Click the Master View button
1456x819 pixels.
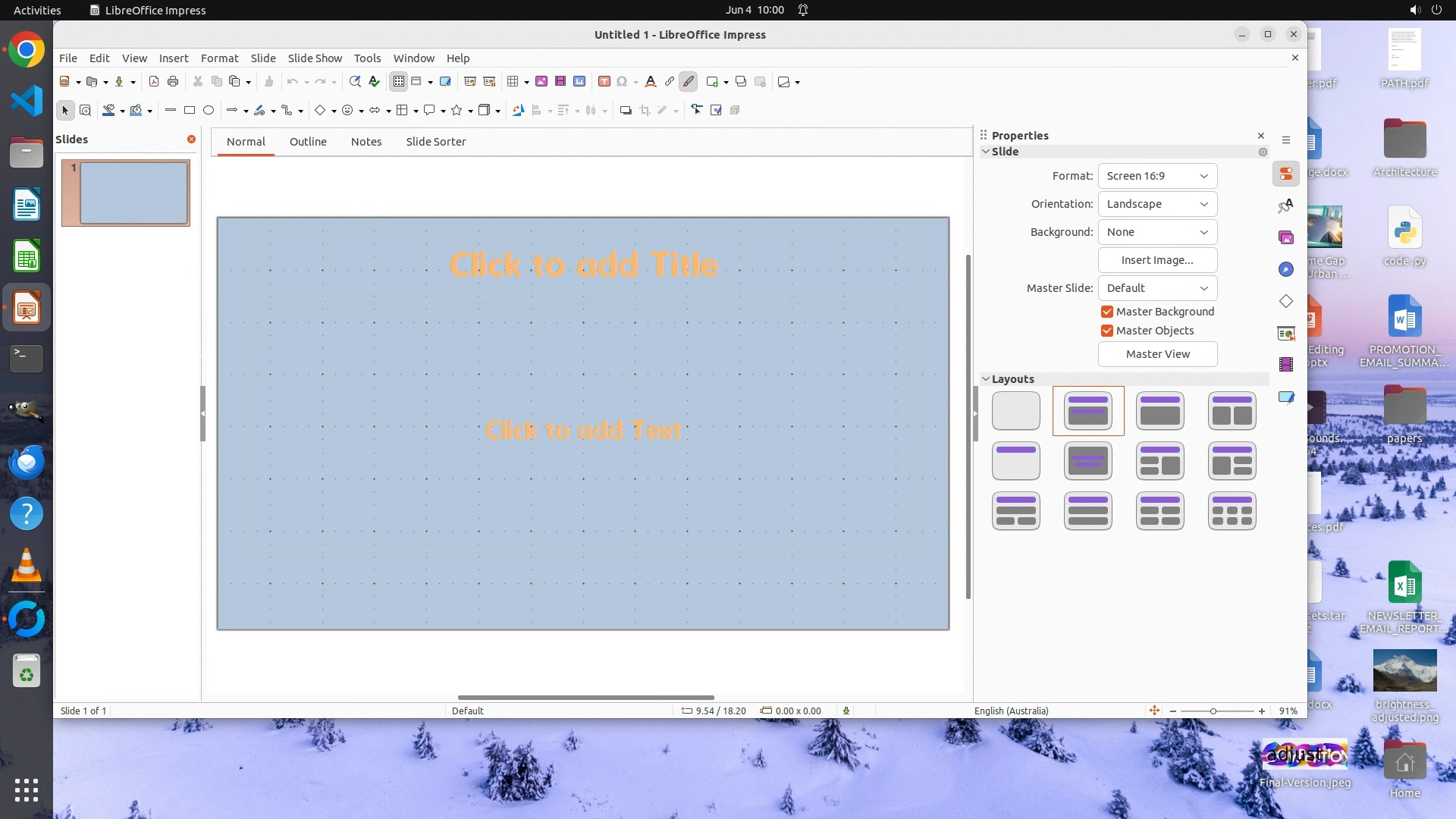1157,354
